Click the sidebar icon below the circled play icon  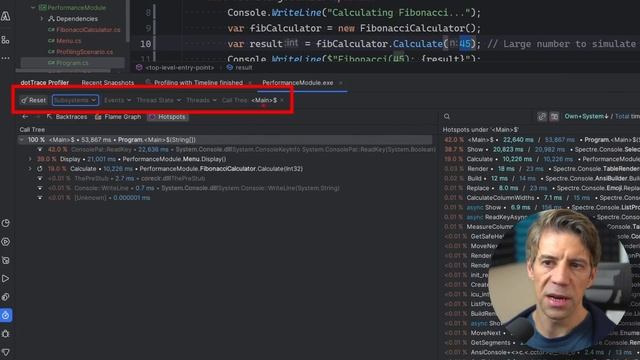(x=6, y=260)
